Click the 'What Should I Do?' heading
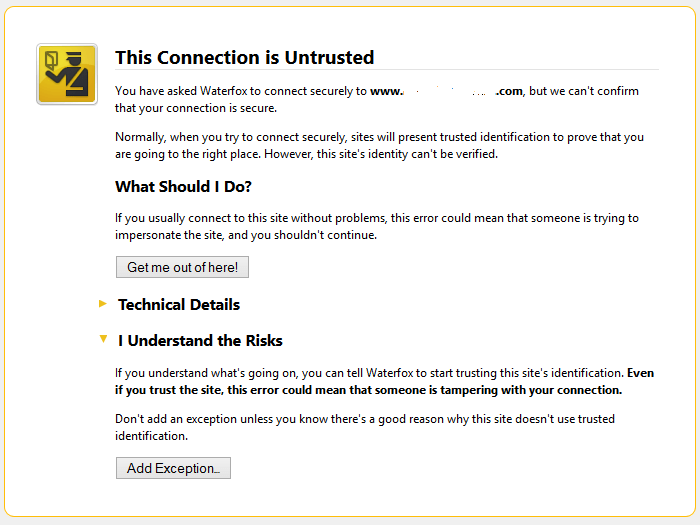Image resolution: width=700 pixels, height=525 pixels. (x=183, y=187)
